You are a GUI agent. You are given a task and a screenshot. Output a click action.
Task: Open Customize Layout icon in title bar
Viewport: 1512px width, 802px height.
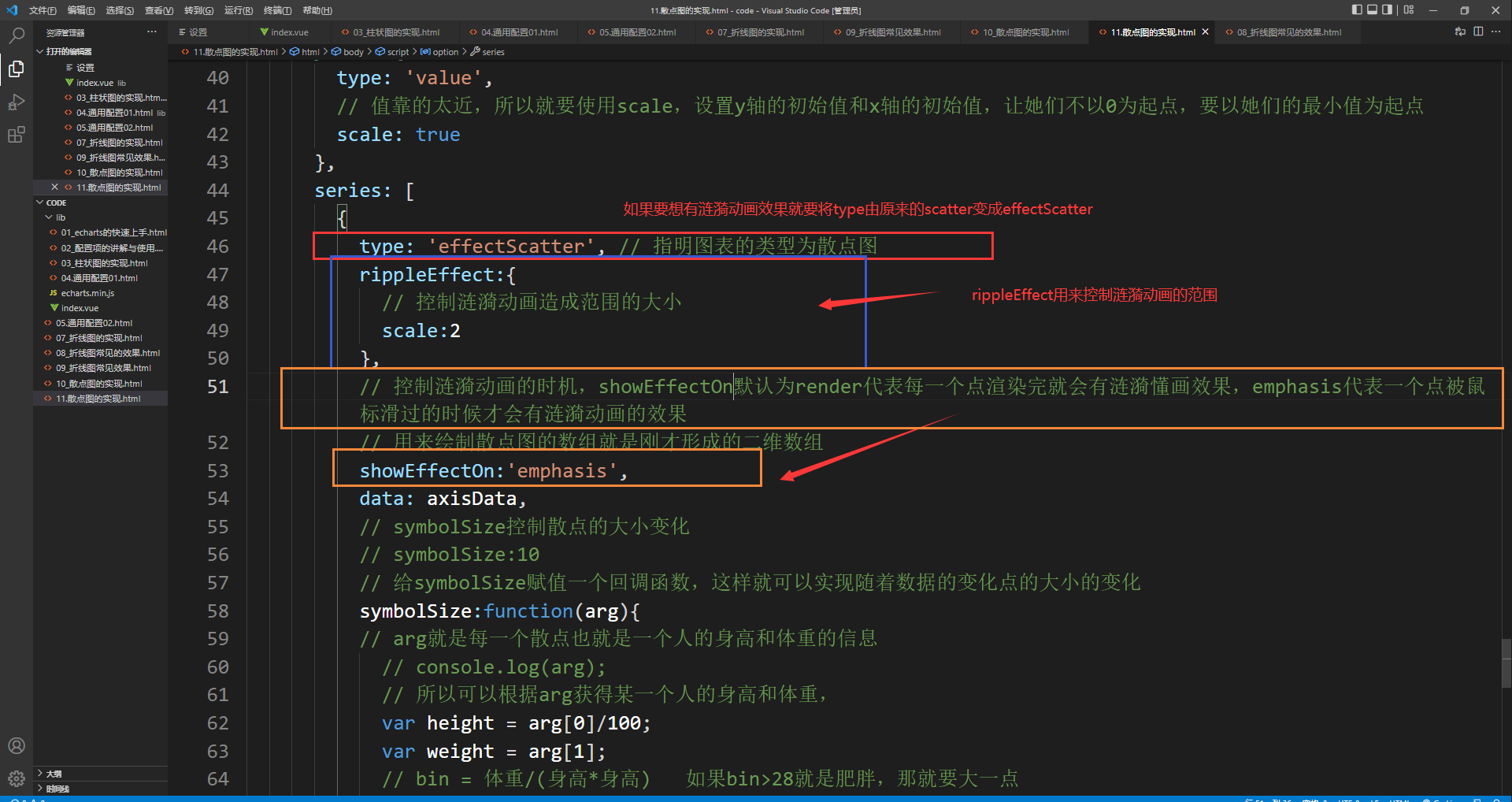pyautogui.click(x=1409, y=10)
